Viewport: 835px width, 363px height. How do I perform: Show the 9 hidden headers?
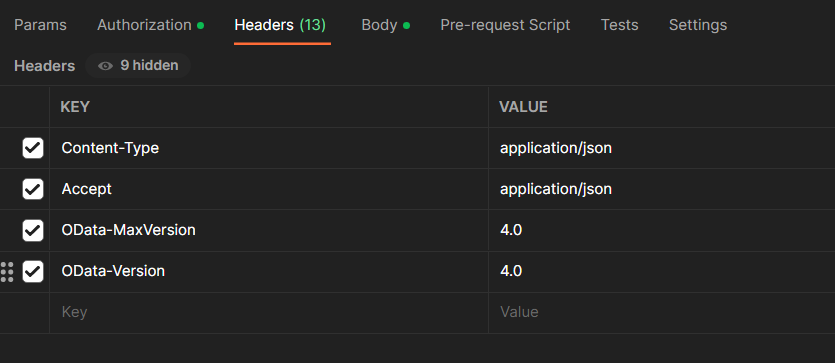click(138, 65)
